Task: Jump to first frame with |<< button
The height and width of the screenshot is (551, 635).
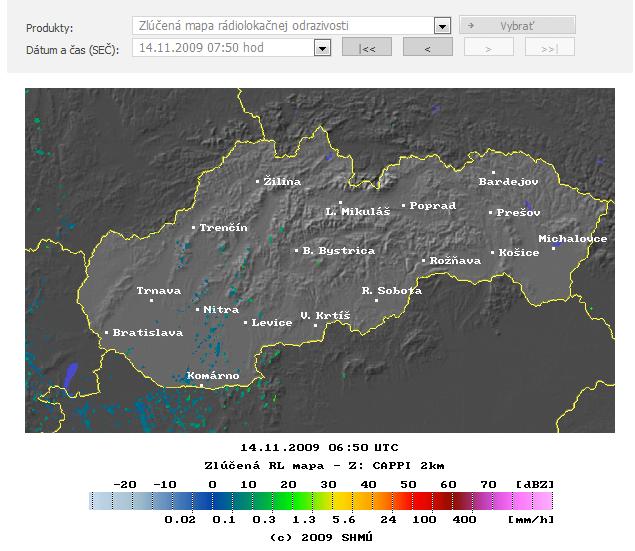Action: tap(367, 47)
